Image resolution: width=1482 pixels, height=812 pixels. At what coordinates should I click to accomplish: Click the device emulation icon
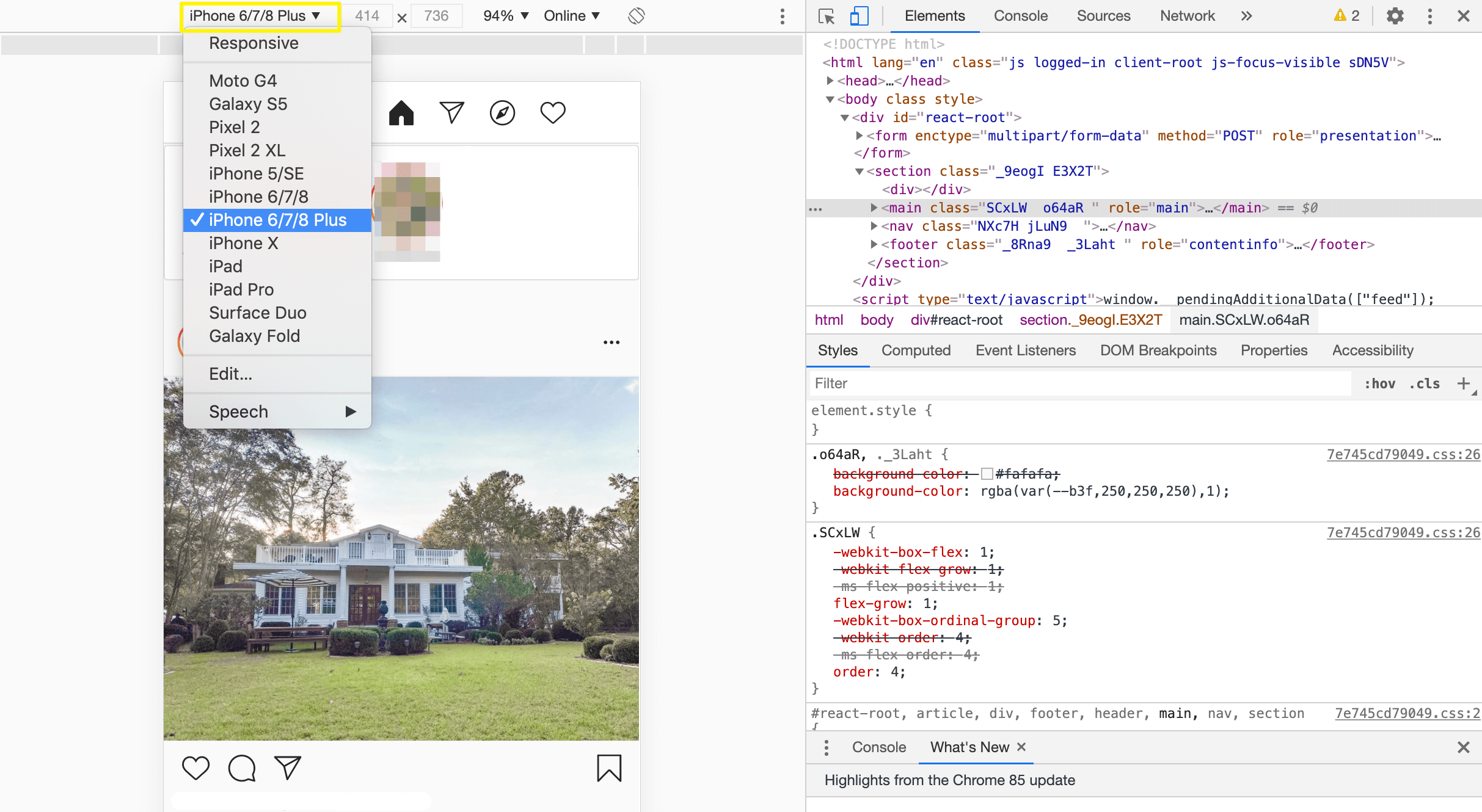tap(859, 15)
